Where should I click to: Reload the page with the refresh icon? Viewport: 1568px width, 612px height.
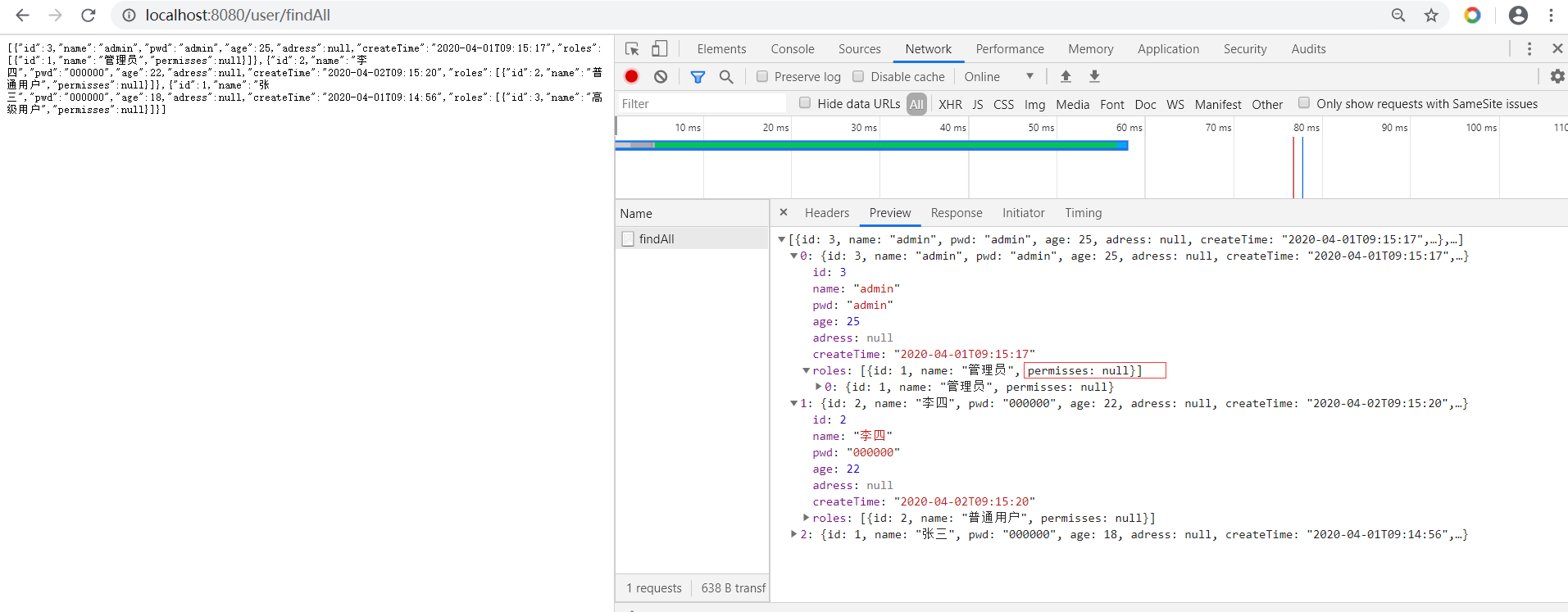(x=89, y=15)
